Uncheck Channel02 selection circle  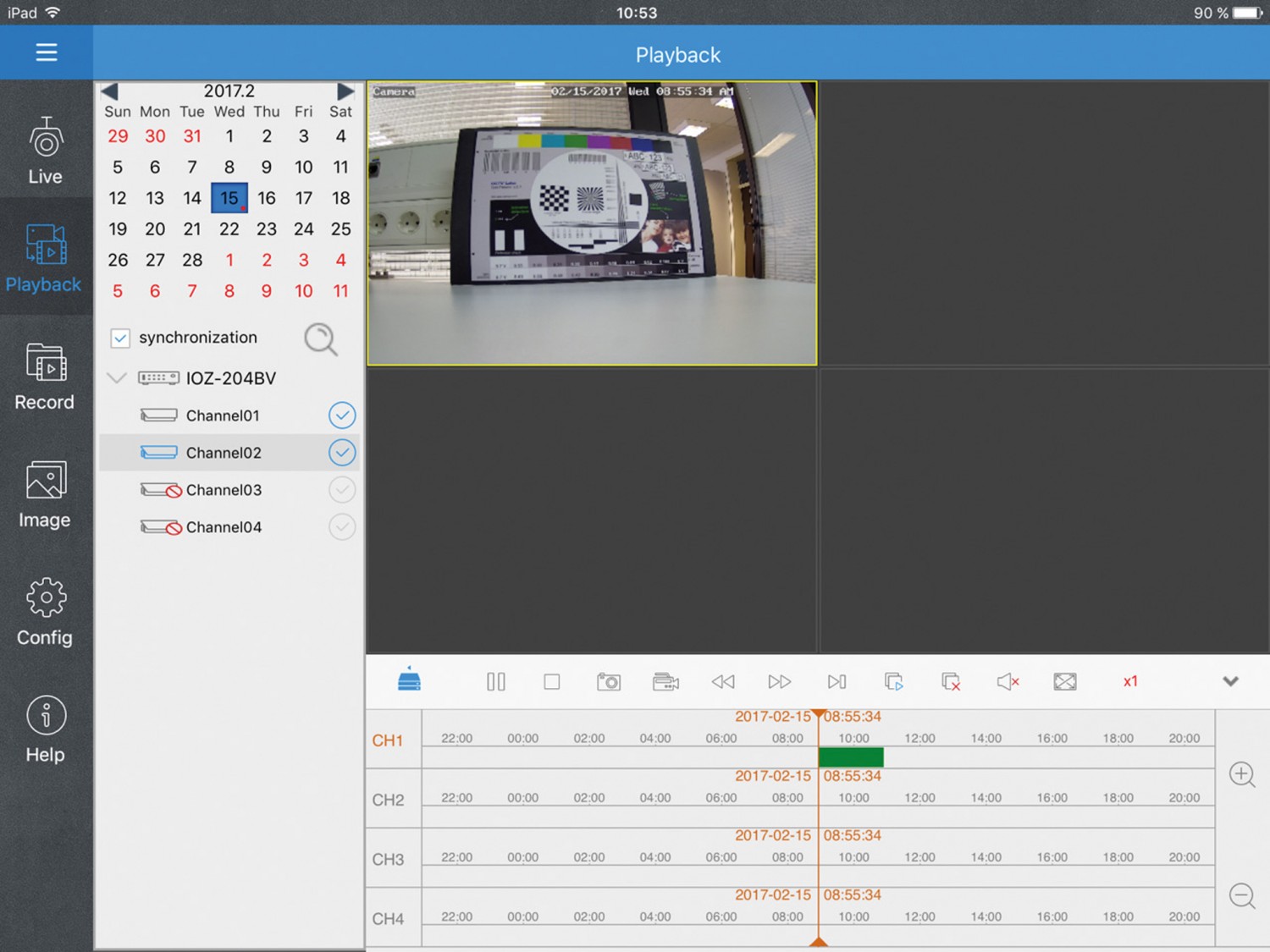(x=342, y=453)
